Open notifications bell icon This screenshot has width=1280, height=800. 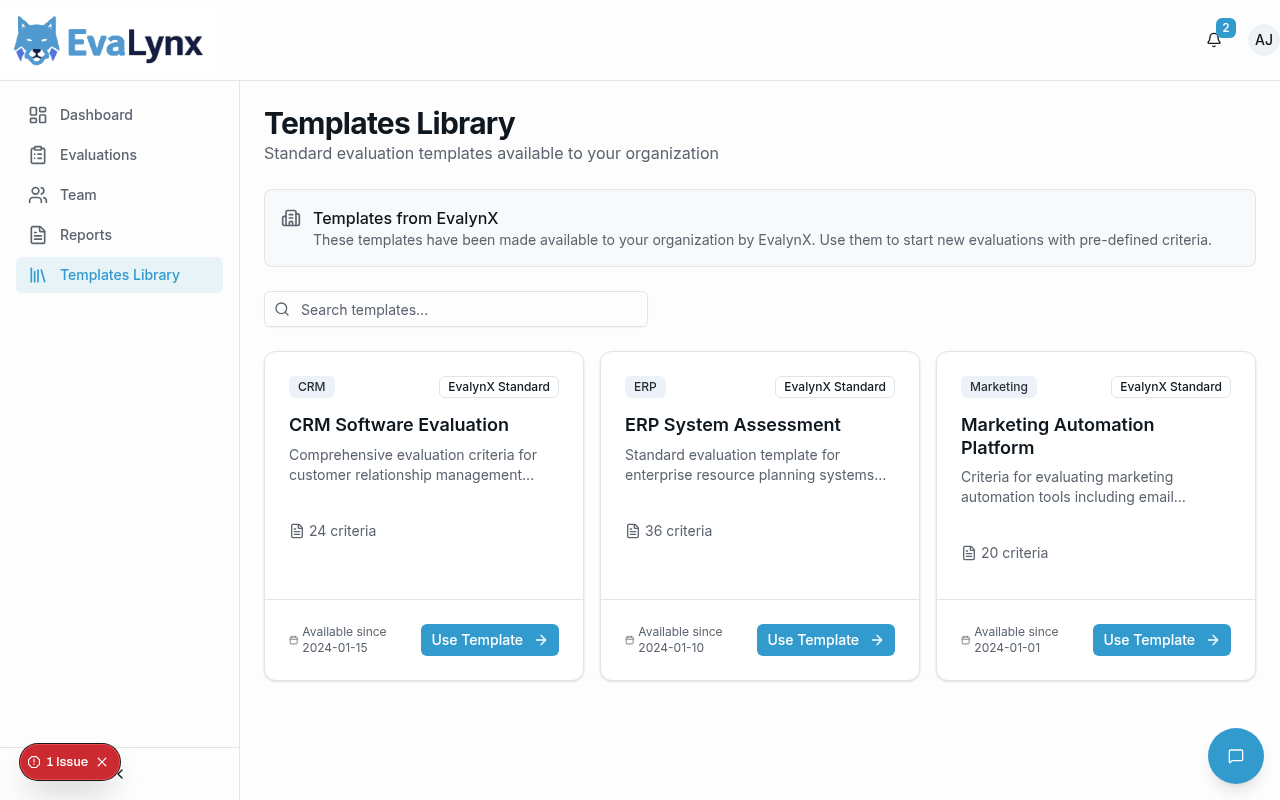point(1214,40)
